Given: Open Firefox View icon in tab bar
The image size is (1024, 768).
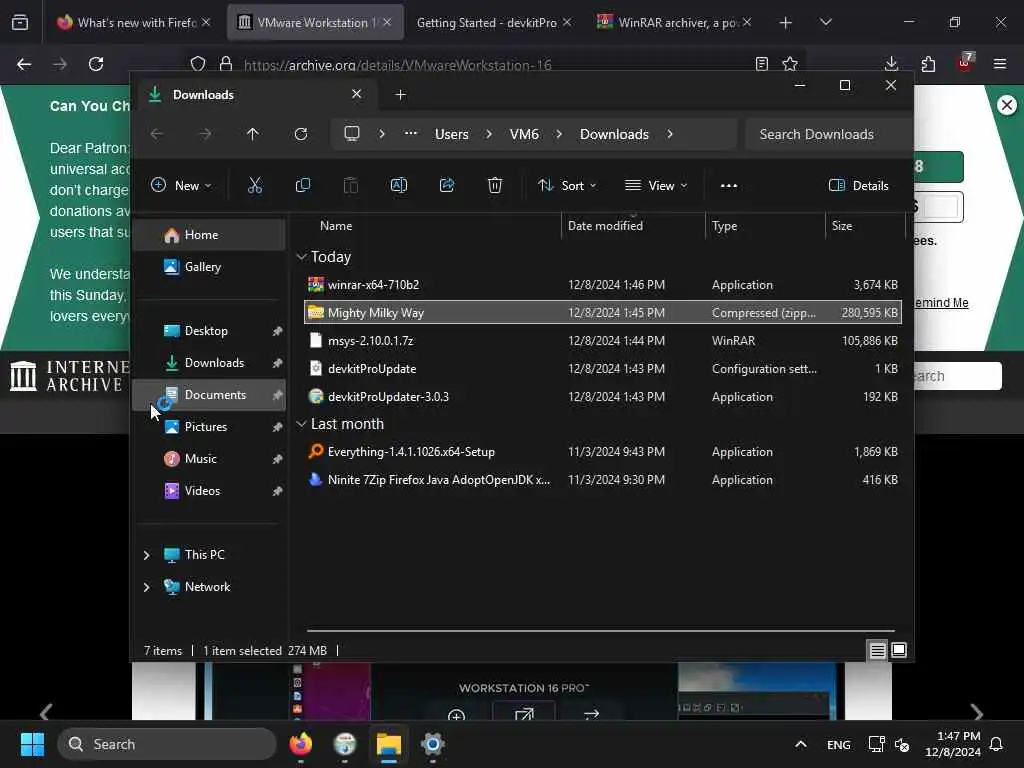Looking at the screenshot, I should click(x=20, y=23).
